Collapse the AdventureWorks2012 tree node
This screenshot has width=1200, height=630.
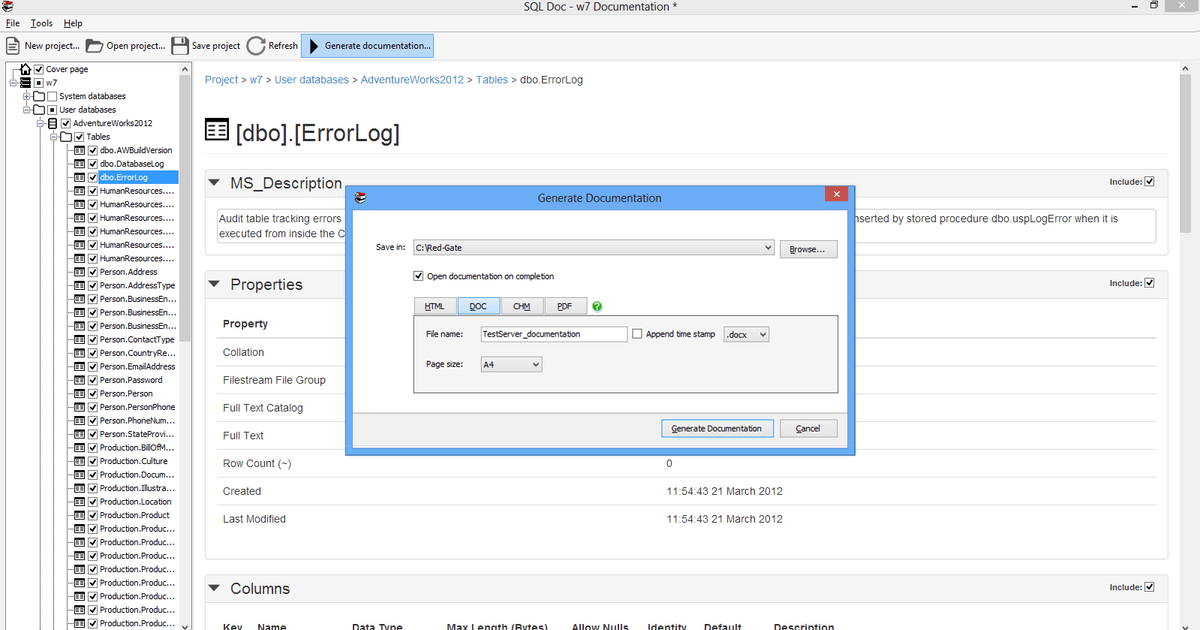(39, 123)
